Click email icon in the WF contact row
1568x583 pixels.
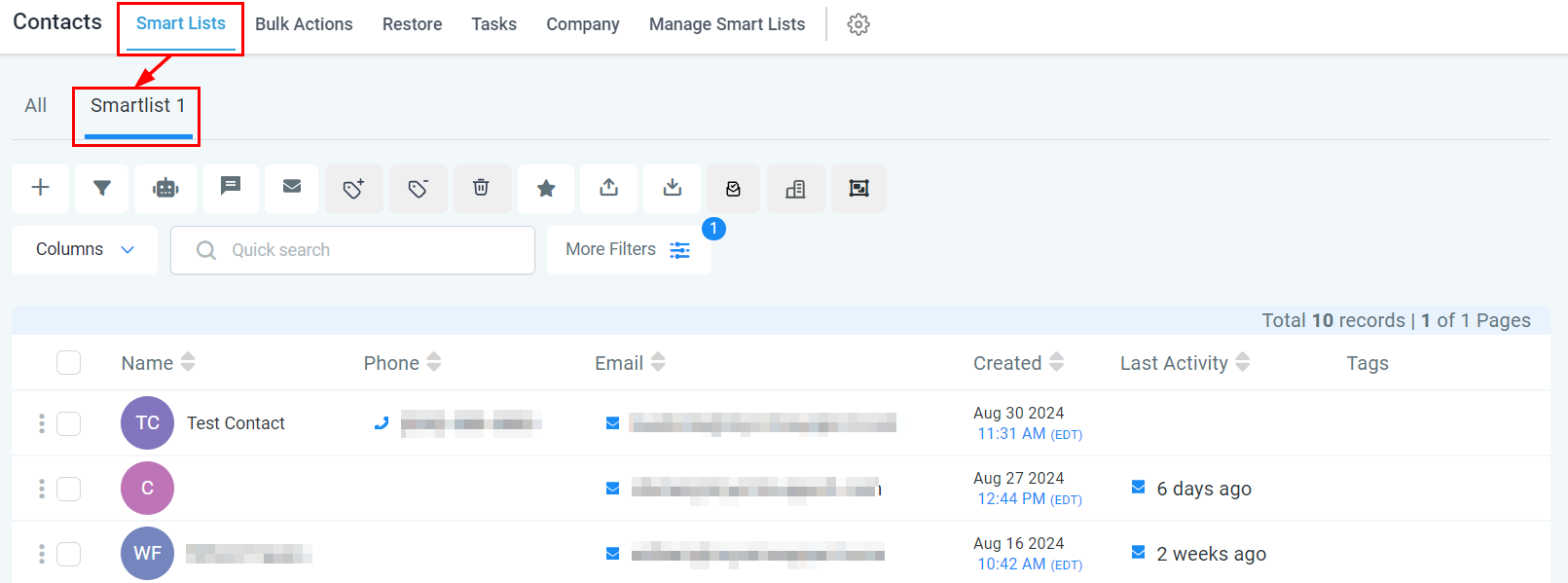click(613, 553)
